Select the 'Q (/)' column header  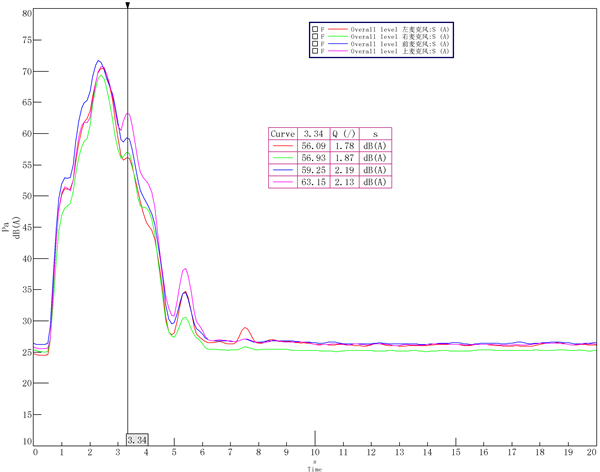tap(343, 133)
